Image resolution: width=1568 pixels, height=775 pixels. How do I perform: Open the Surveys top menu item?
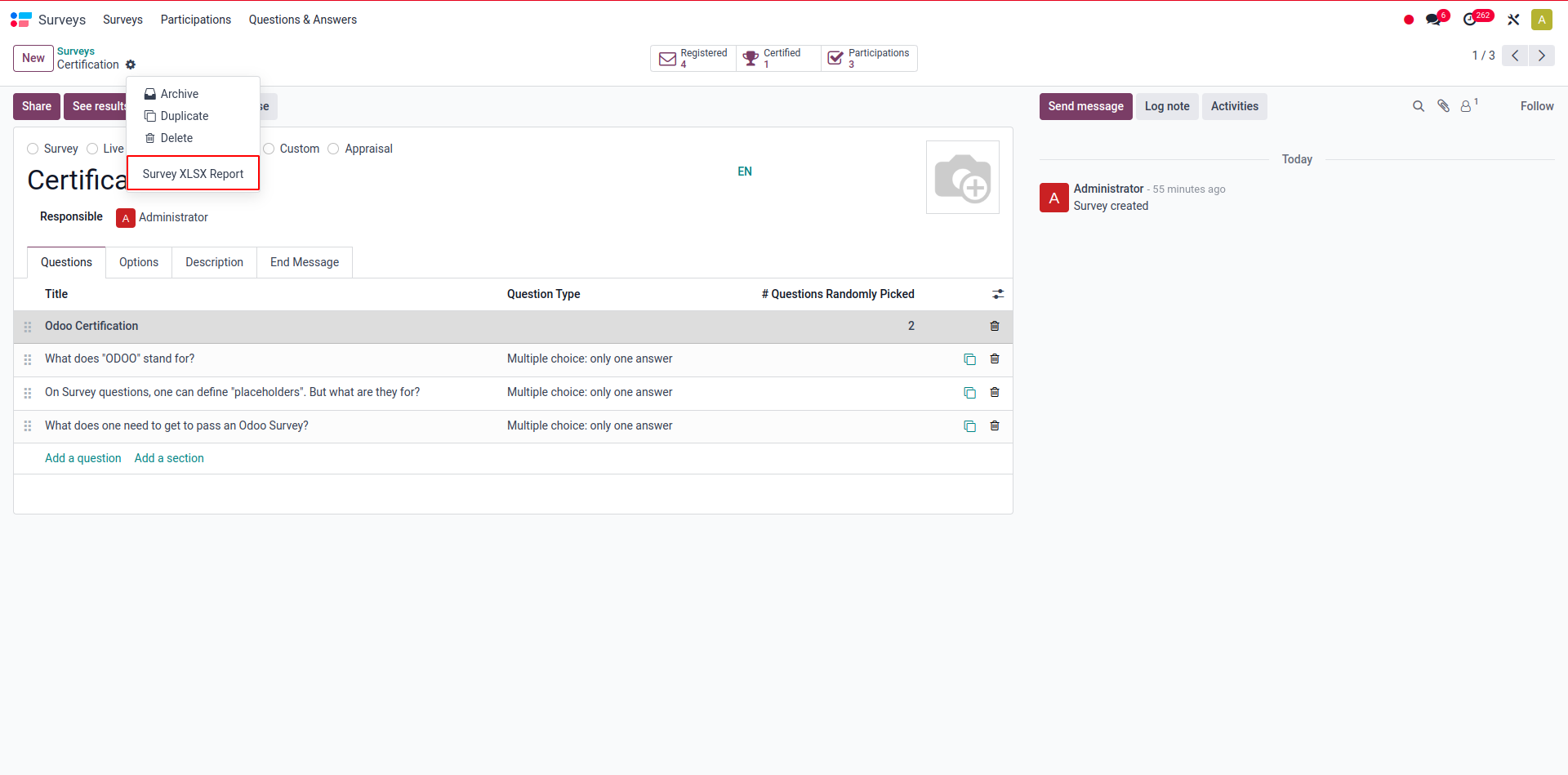point(122,20)
